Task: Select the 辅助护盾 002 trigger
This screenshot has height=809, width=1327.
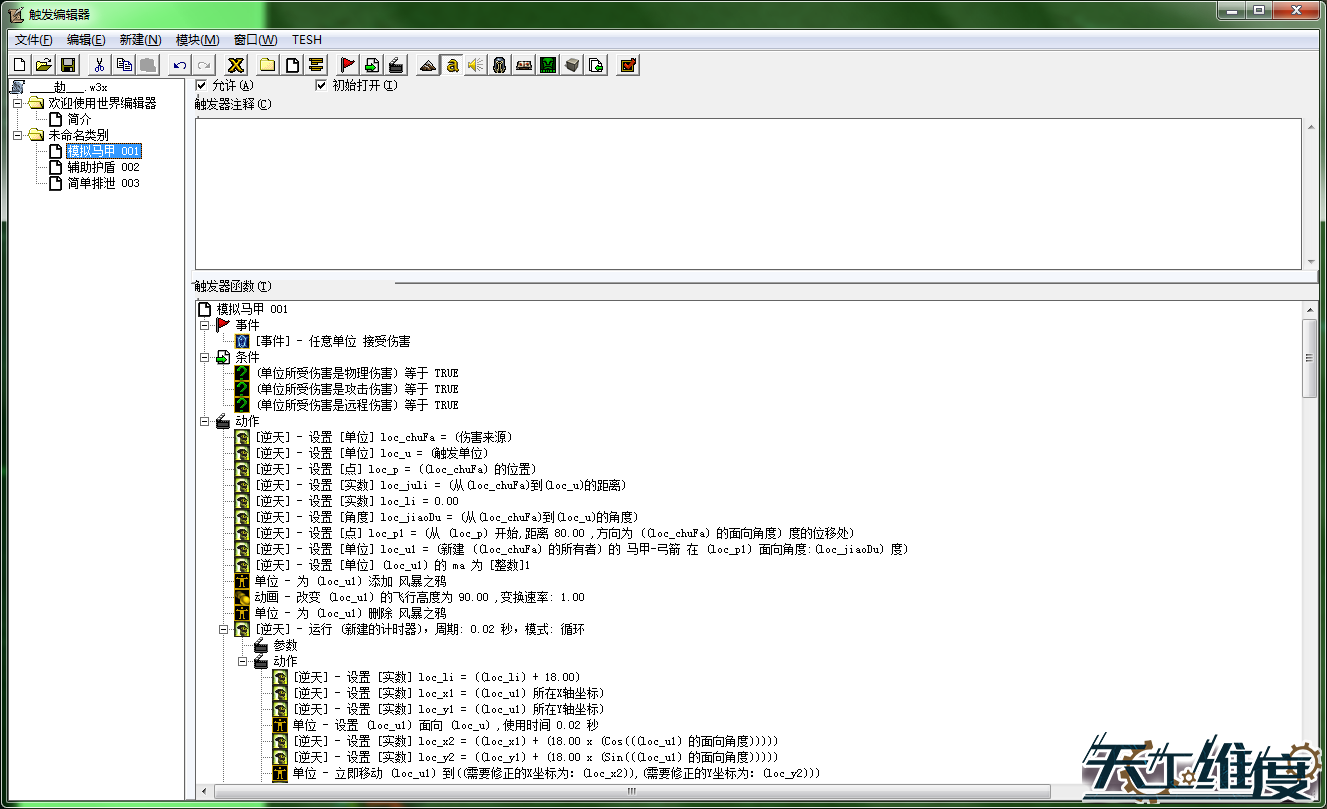Action: (x=103, y=167)
